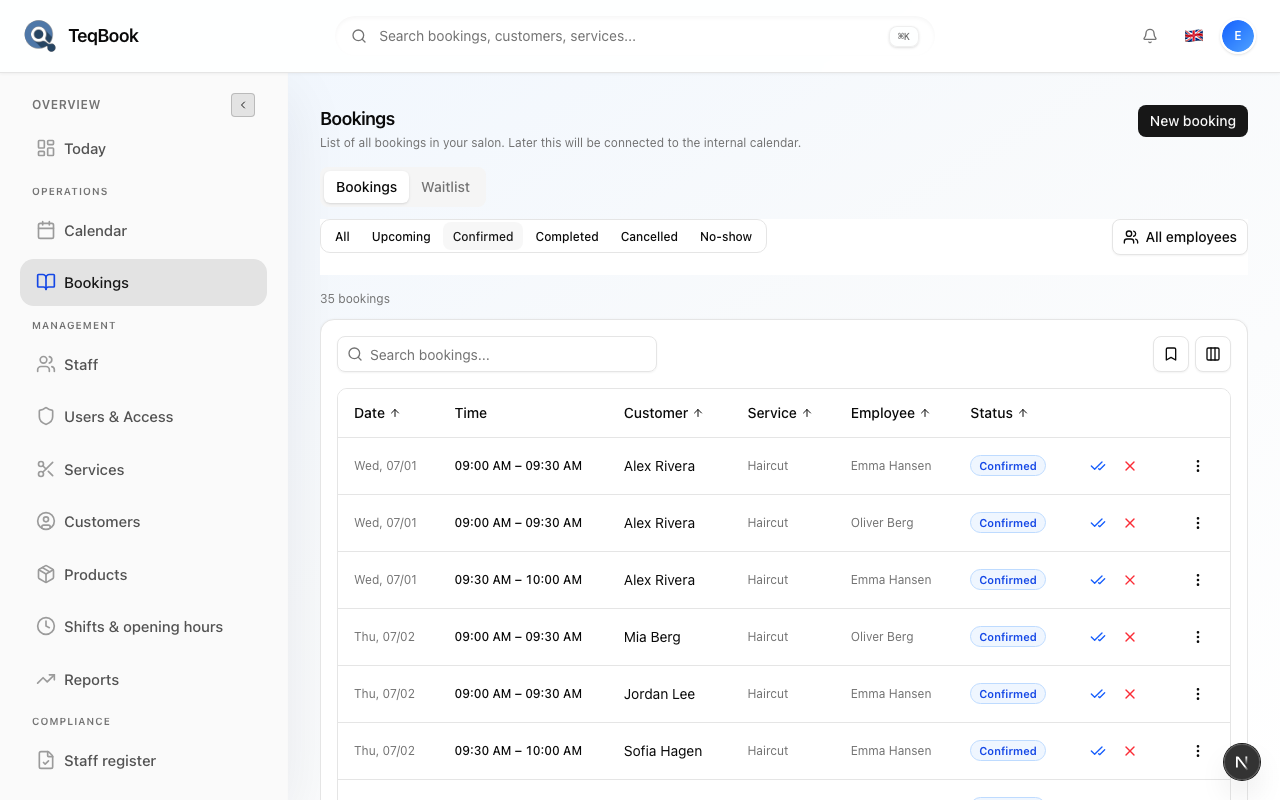Click the Confirmed badge in the Mia Berg row

(x=1008, y=637)
